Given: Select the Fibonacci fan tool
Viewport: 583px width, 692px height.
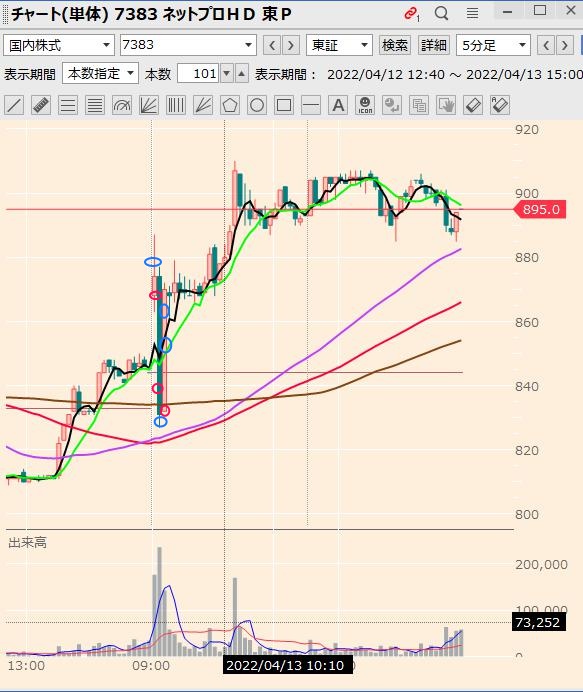Looking at the screenshot, I should tap(149, 105).
